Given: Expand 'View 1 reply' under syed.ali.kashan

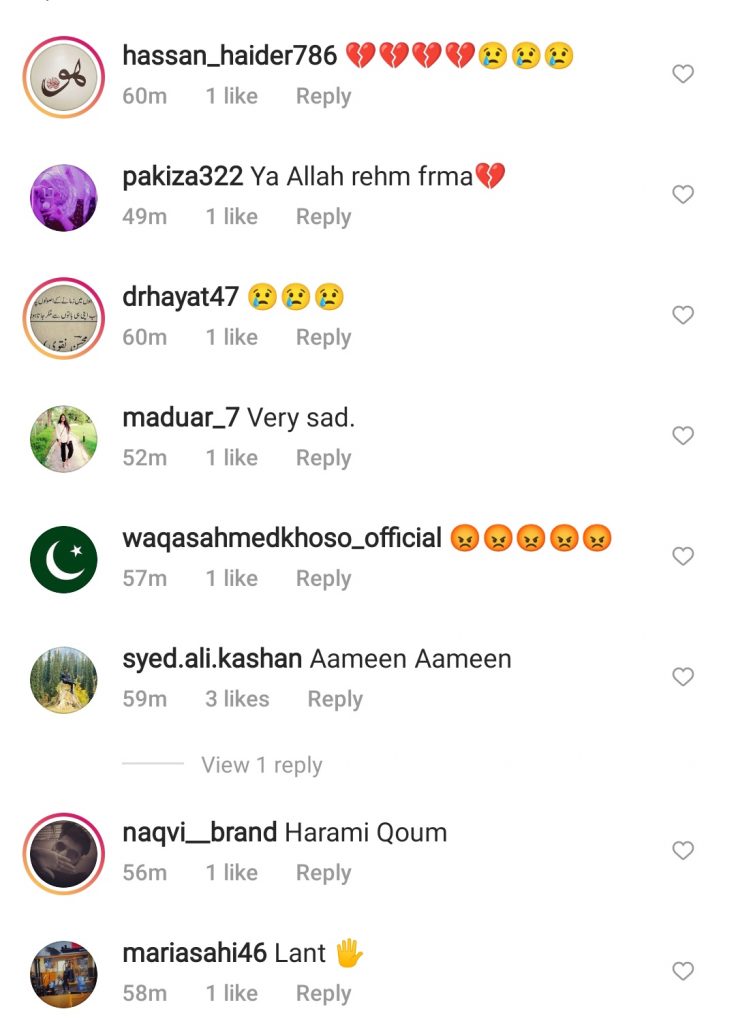Looking at the screenshot, I should 261,765.
